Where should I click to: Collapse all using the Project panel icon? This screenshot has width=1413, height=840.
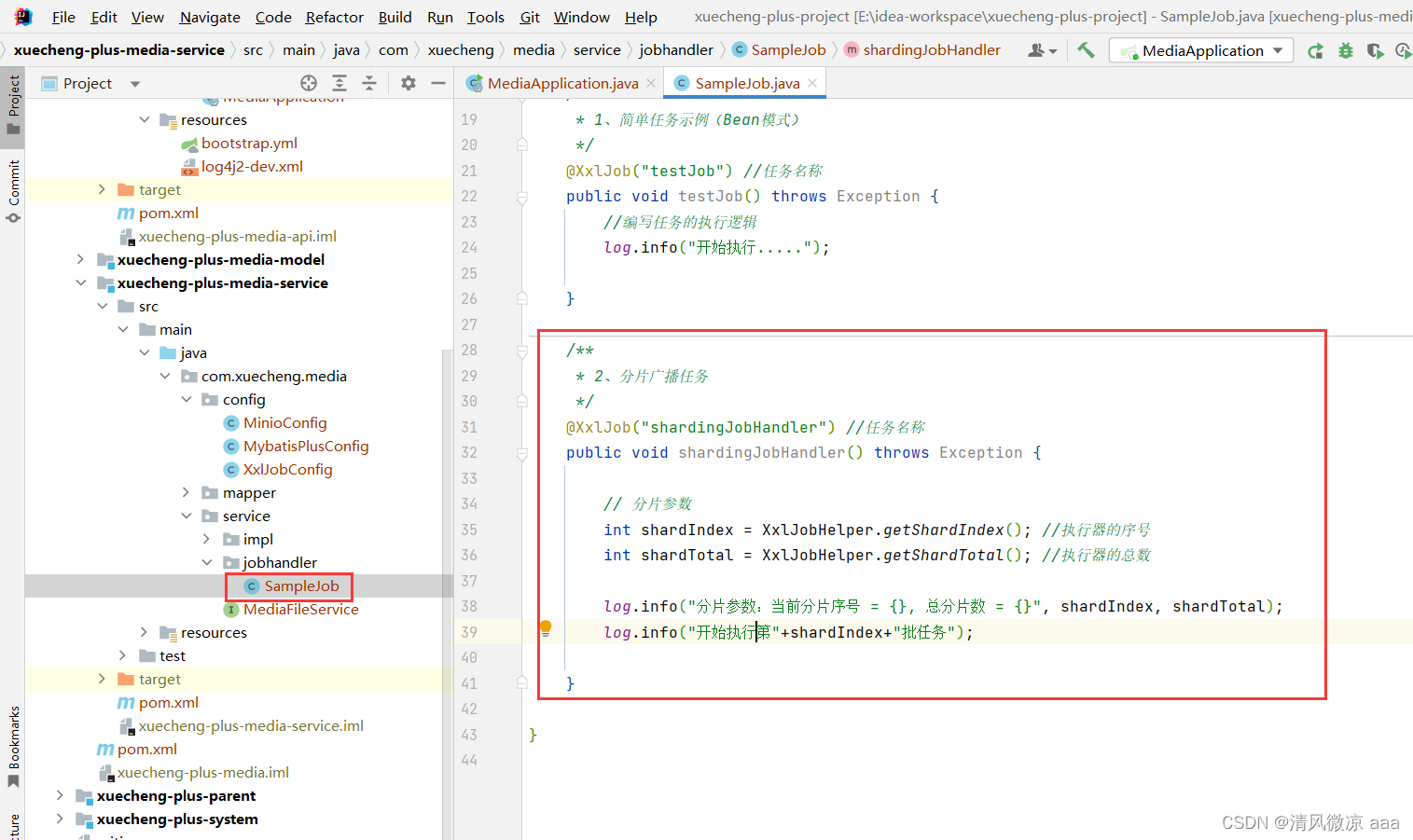(369, 83)
